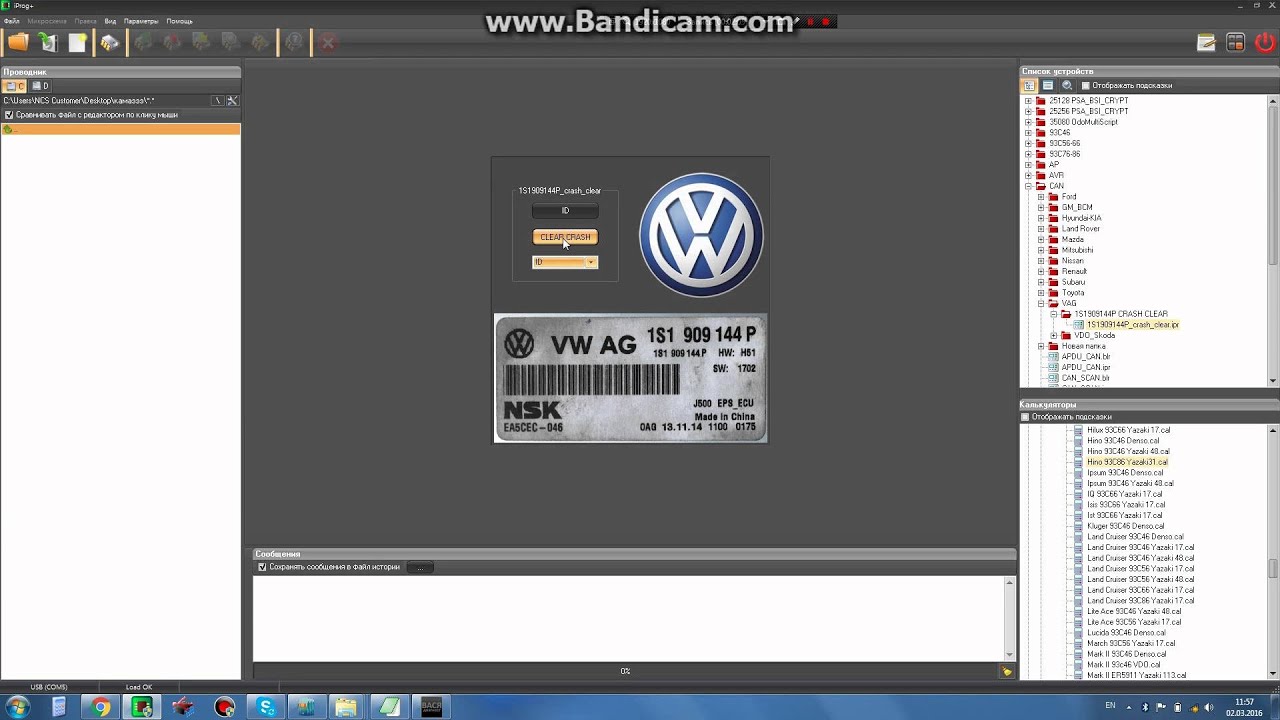The width and height of the screenshot is (1280, 720).
Task: Expand the 25128 PSA_BSI_CRYPT folder
Action: point(1028,101)
